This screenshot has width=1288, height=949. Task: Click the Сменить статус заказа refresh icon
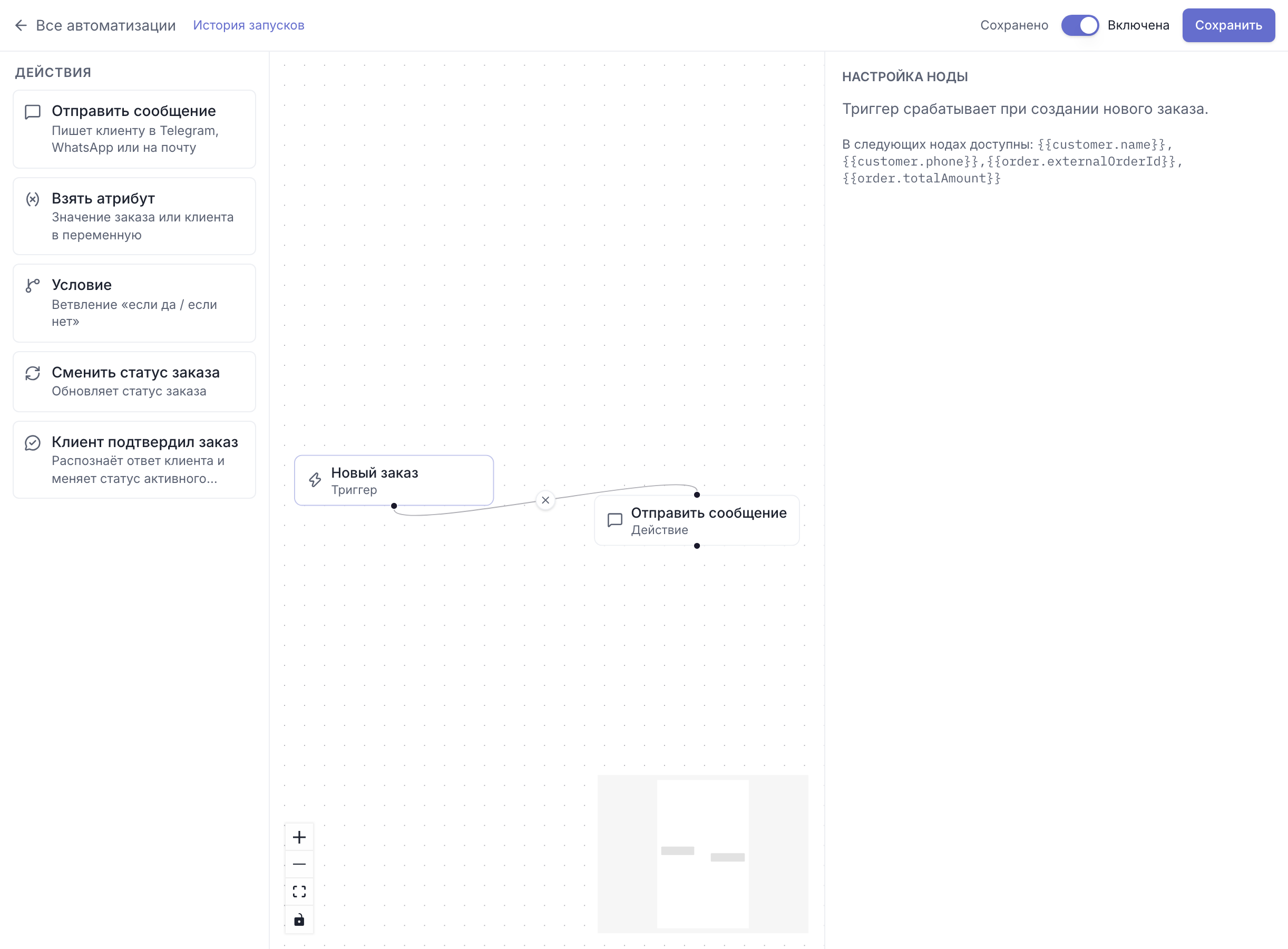coord(33,373)
